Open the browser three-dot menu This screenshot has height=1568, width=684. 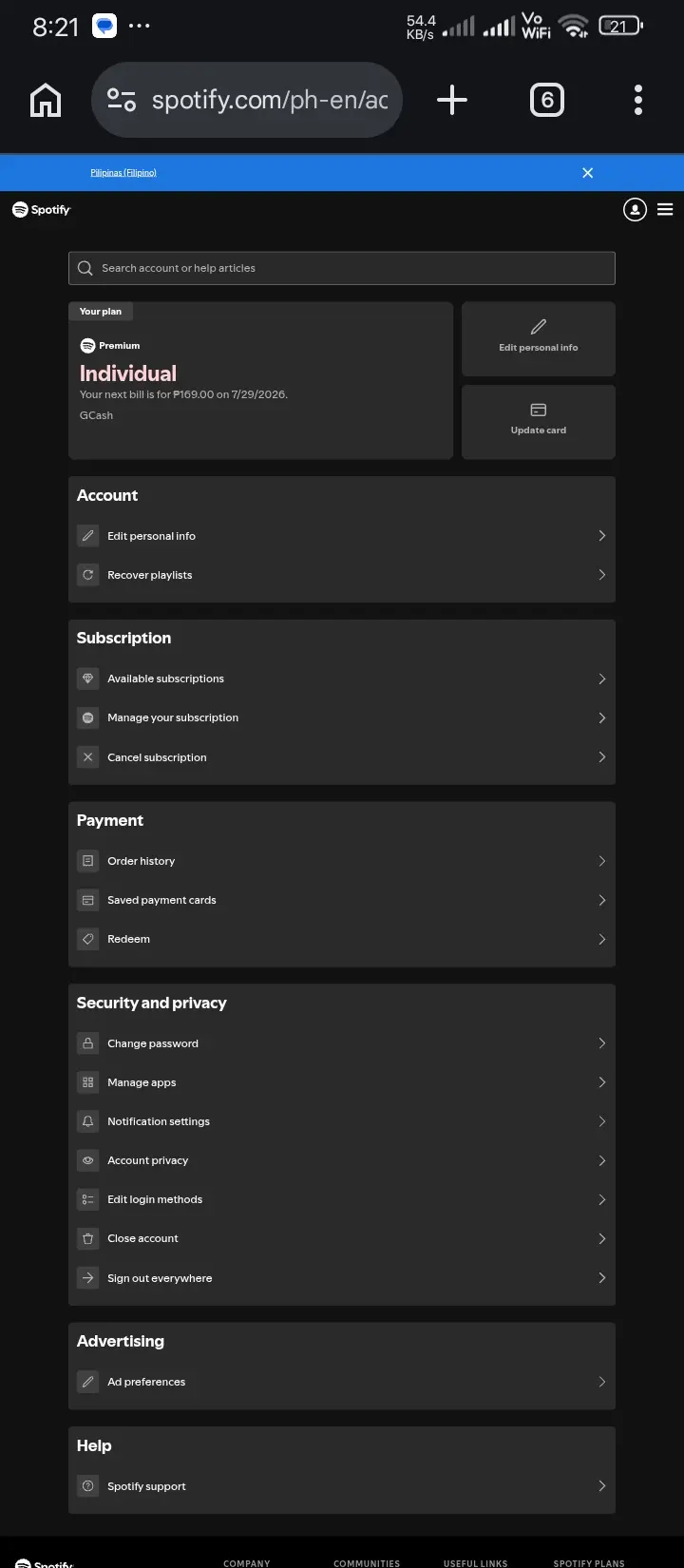(638, 100)
